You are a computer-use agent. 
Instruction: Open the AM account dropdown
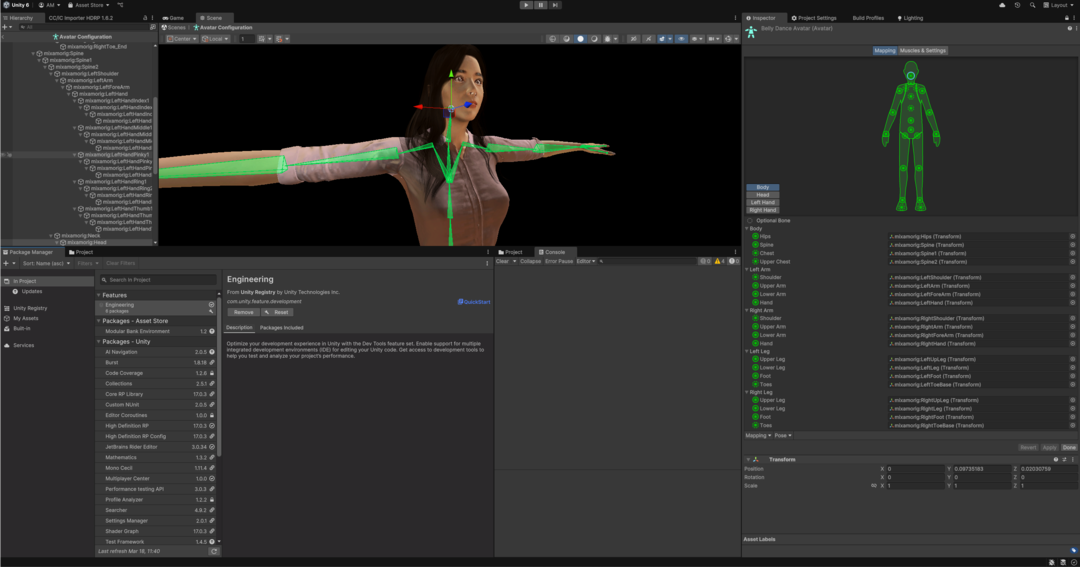49,5
